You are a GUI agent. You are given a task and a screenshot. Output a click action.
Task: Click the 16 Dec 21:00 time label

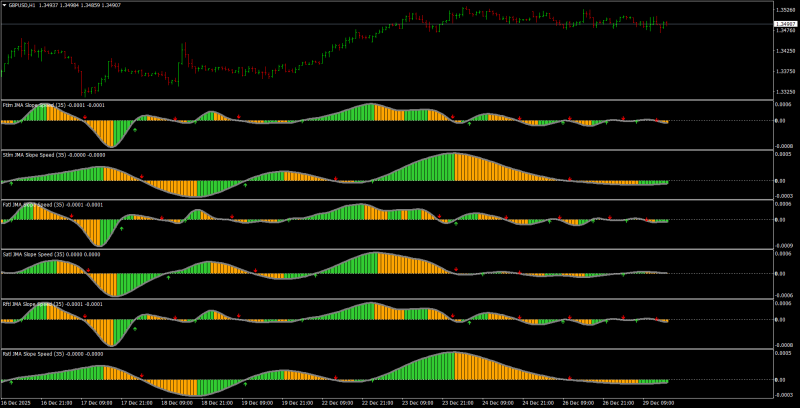pyautogui.click(x=56, y=403)
